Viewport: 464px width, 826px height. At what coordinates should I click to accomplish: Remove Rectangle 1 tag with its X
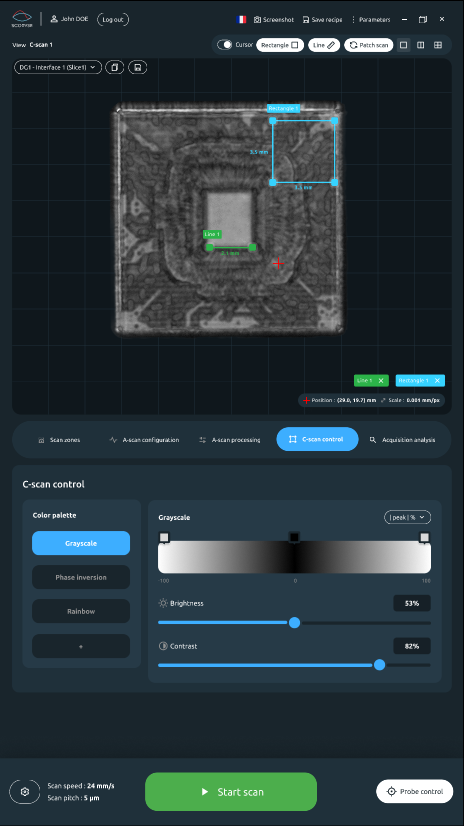point(437,380)
